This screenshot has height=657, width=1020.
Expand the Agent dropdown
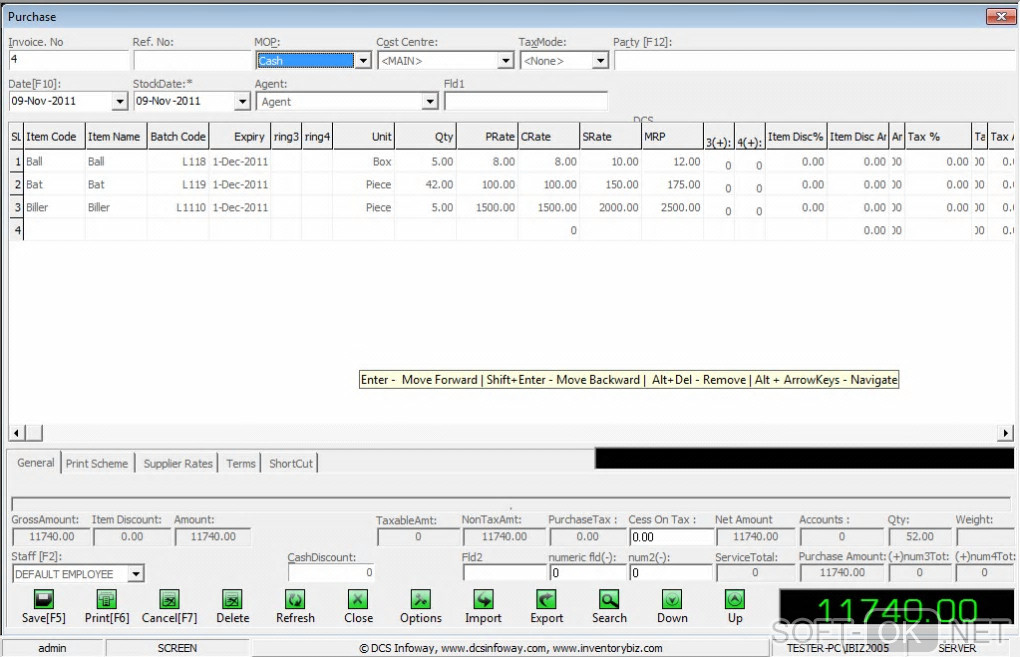pos(429,101)
